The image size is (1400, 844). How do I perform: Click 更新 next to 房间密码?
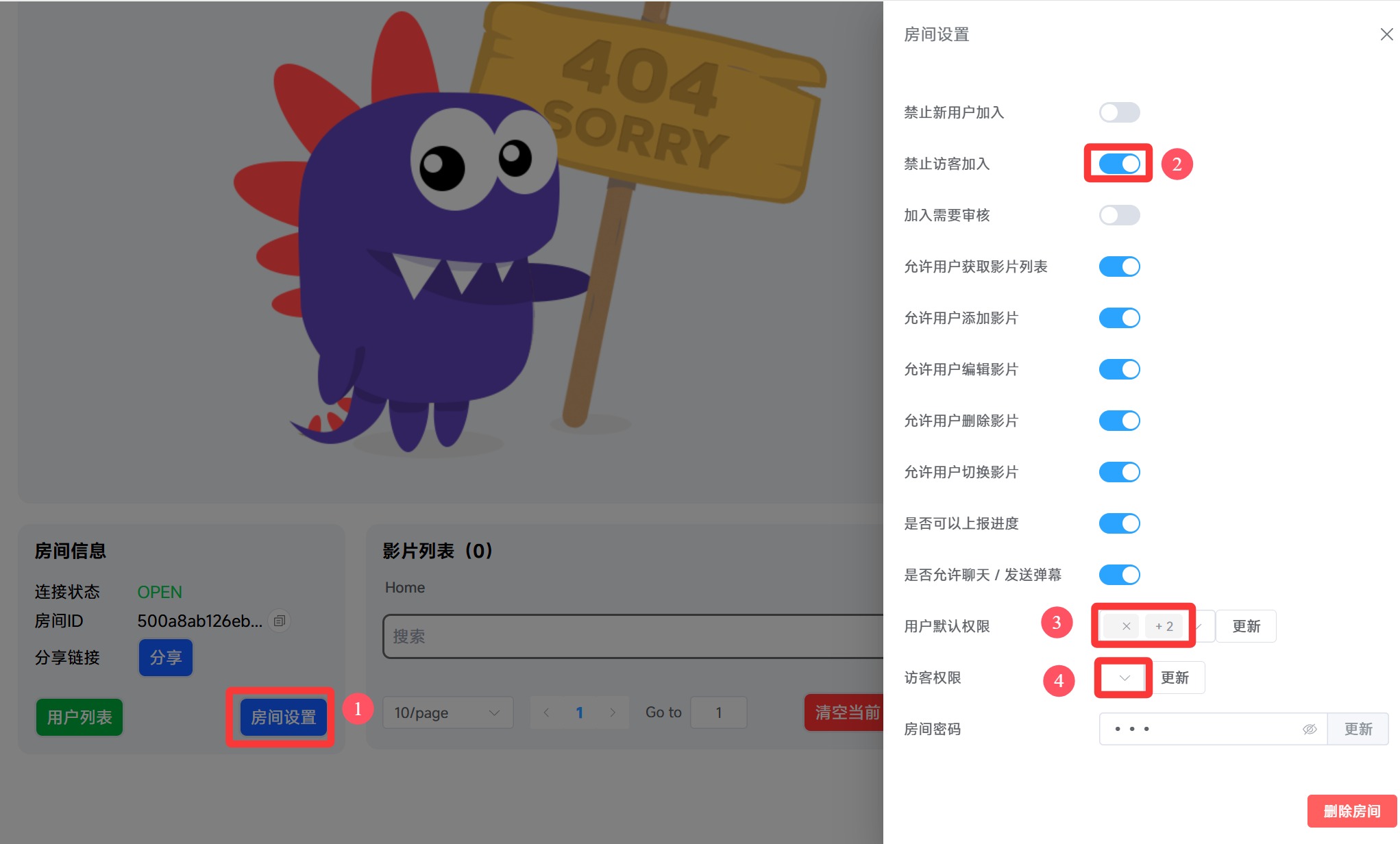[x=1358, y=729]
